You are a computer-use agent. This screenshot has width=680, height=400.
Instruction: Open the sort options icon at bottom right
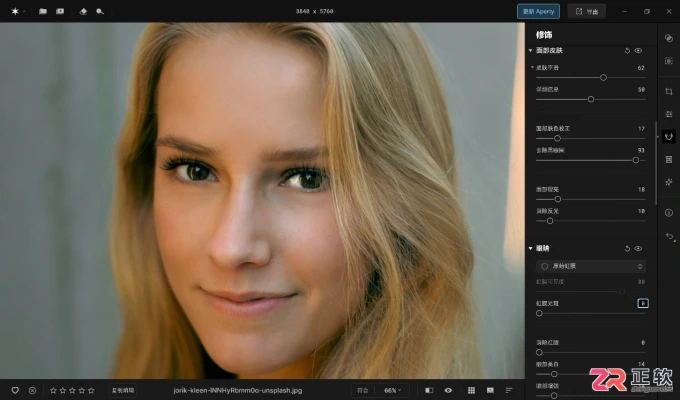[x=509, y=390]
